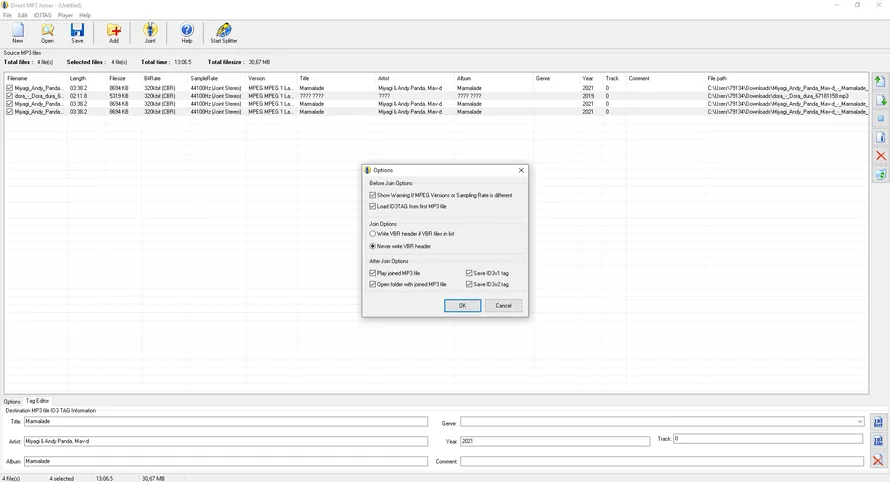
Task: Click the recycle bin clear list icon
Action: (x=881, y=175)
